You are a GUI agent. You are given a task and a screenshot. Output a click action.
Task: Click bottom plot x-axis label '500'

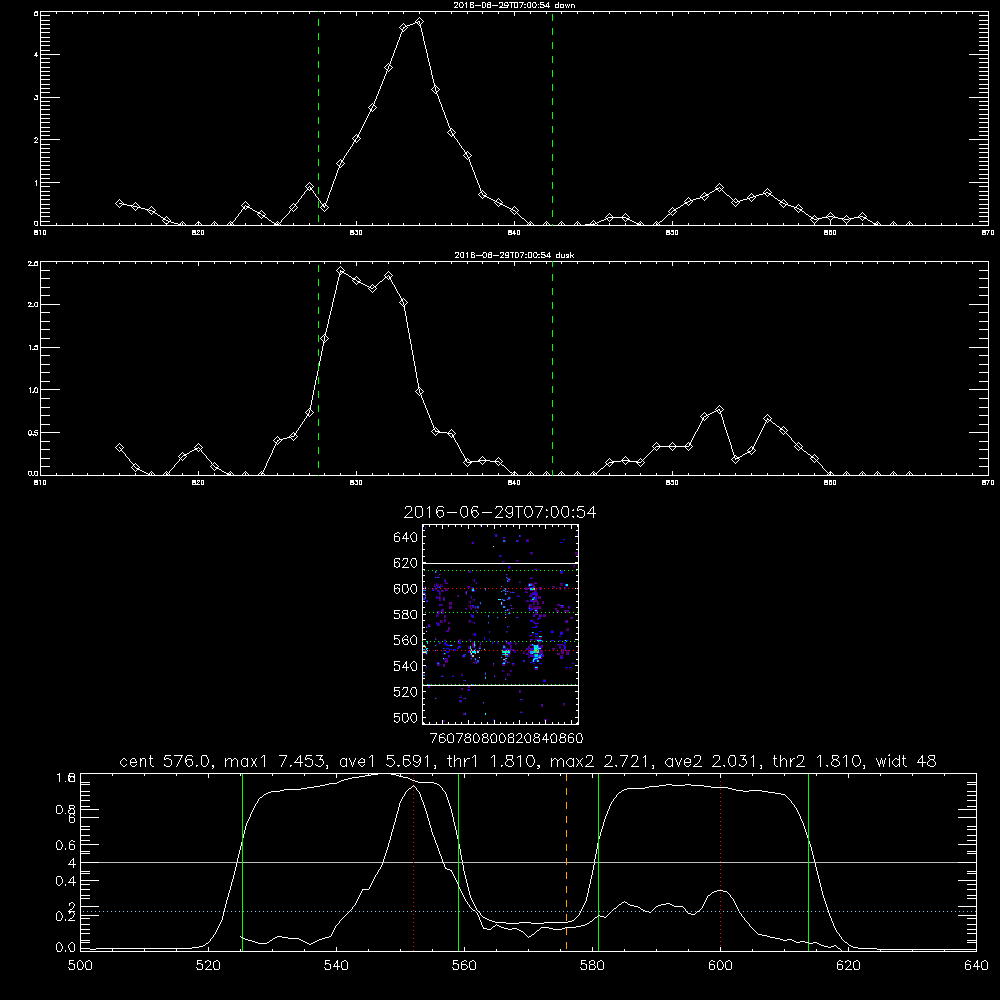pyautogui.click(x=80, y=966)
